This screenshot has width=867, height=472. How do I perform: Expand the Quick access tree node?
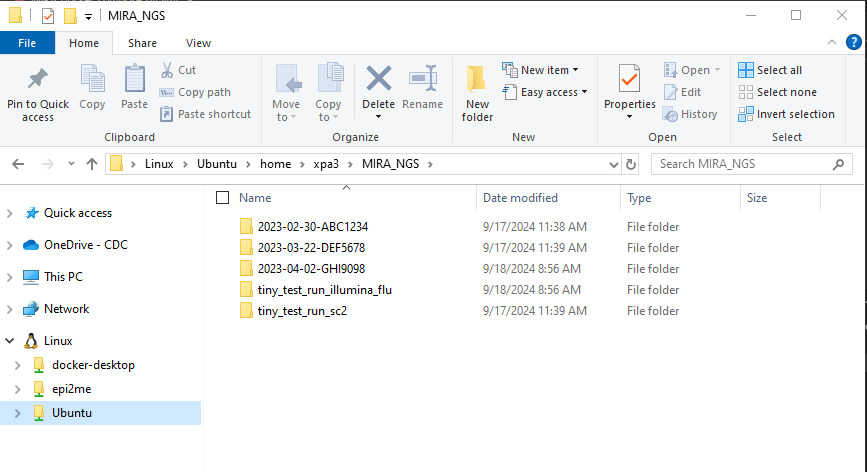(11, 213)
